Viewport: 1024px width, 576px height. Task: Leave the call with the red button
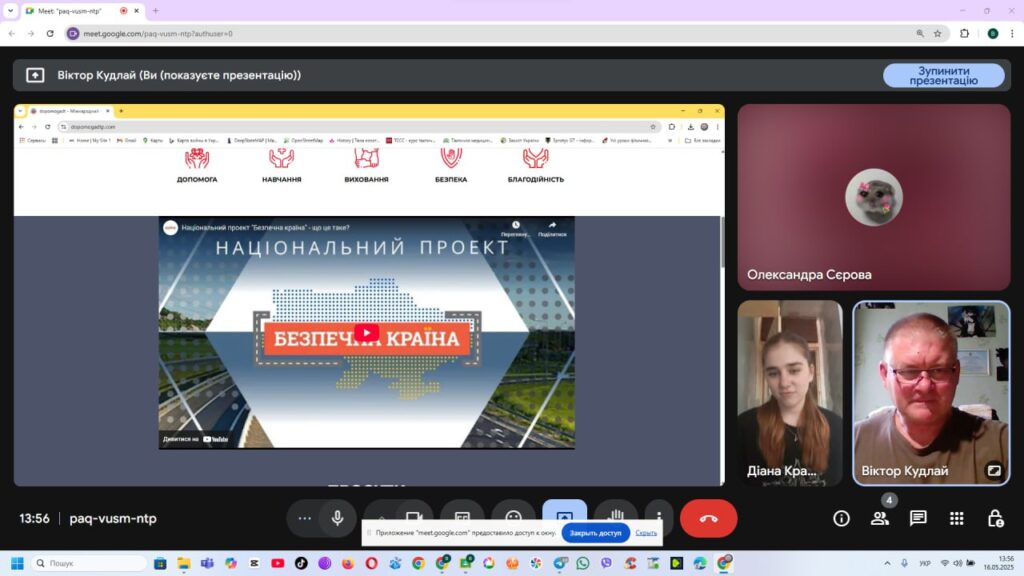point(709,519)
